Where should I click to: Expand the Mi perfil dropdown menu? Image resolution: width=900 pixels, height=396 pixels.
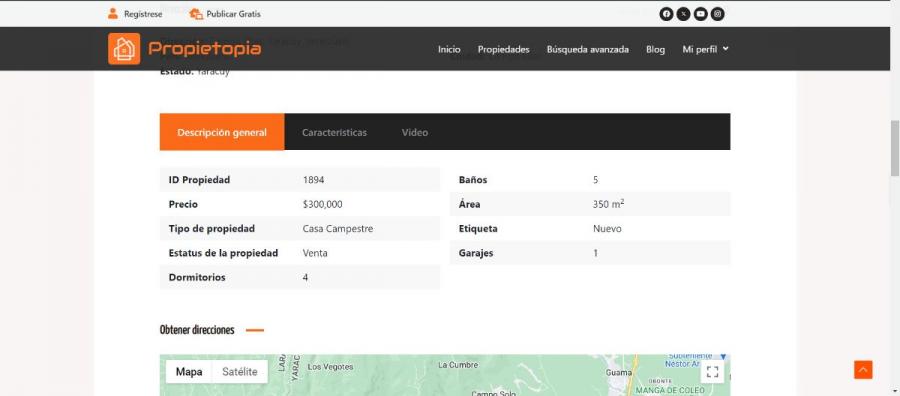[x=705, y=49]
